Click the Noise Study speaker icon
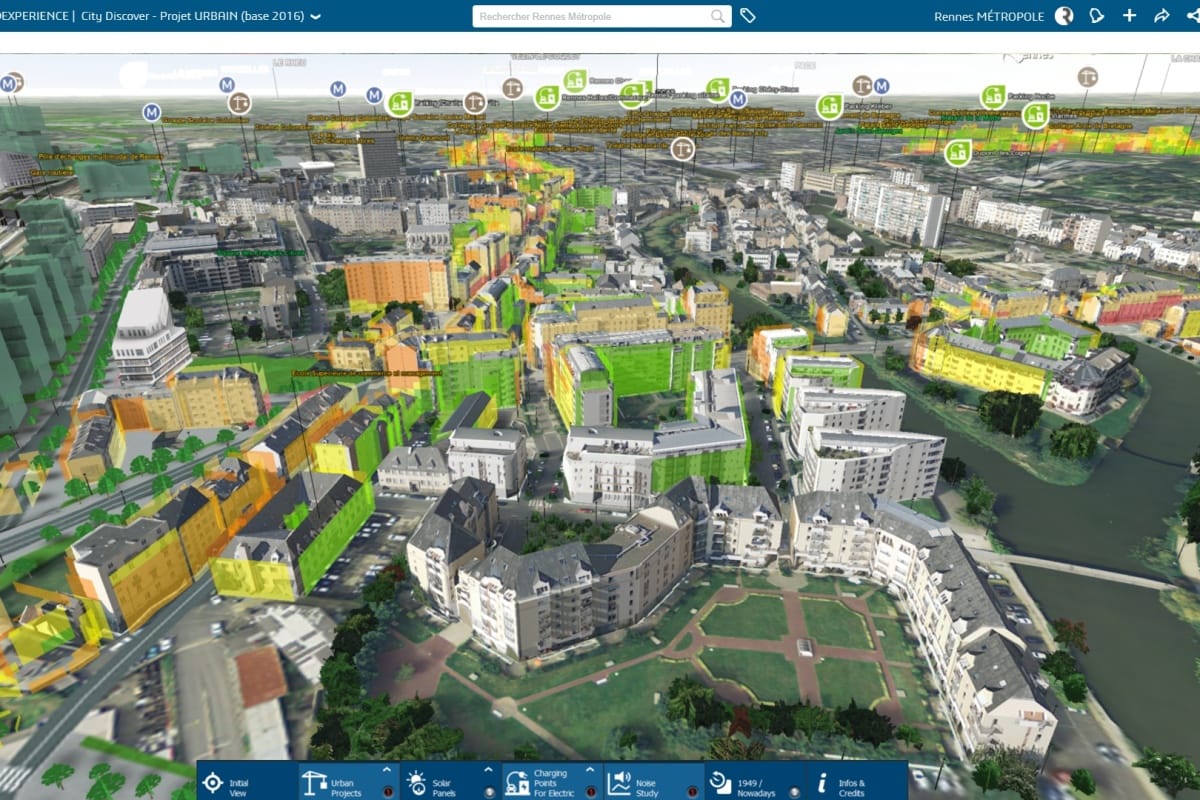This screenshot has height=800, width=1200. click(x=619, y=782)
